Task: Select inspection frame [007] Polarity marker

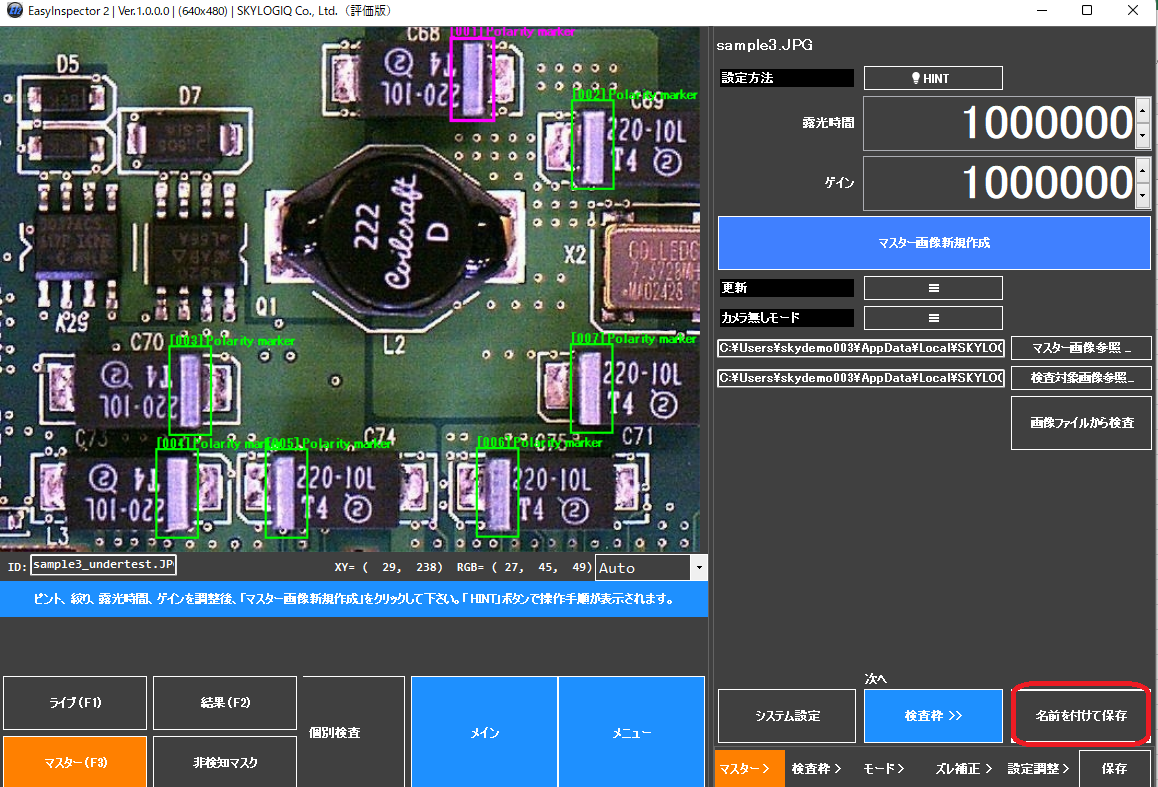Action: pyautogui.click(x=592, y=388)
